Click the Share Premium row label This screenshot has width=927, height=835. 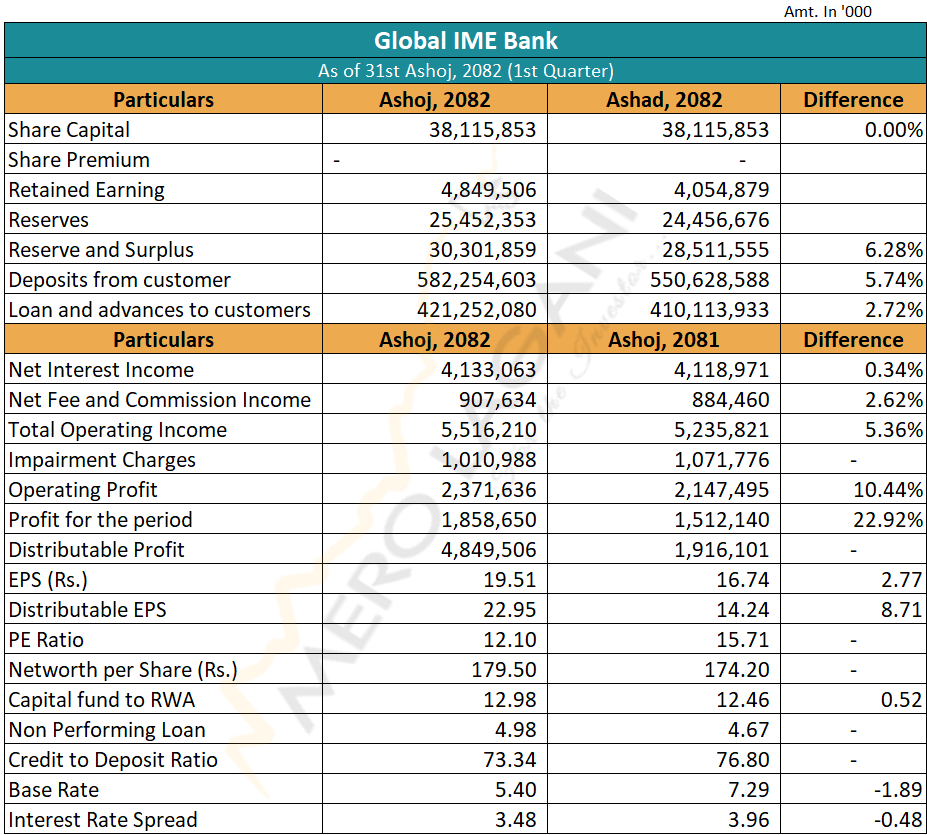(x=79, y=160)
